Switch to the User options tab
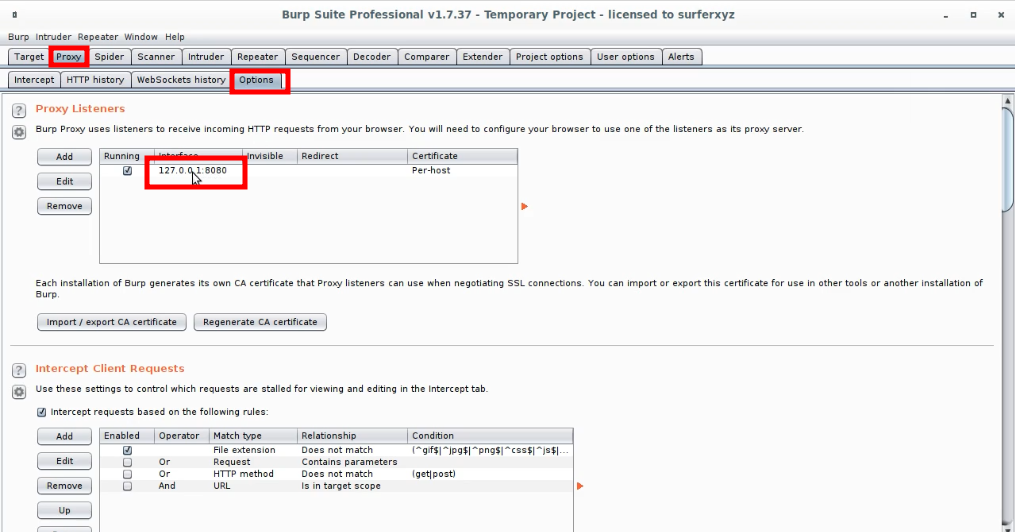 click(625, 57)
